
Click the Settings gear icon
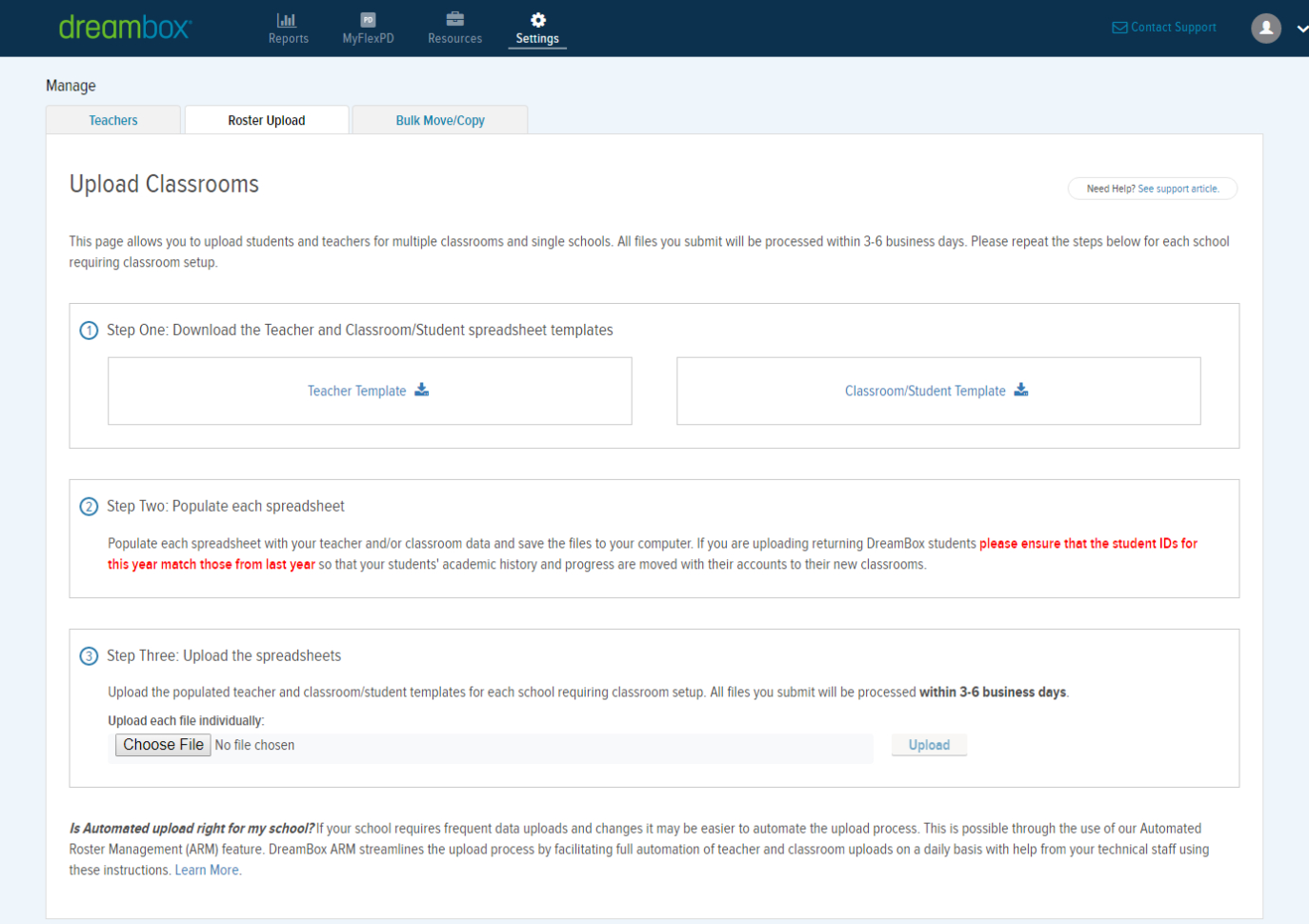538,20
